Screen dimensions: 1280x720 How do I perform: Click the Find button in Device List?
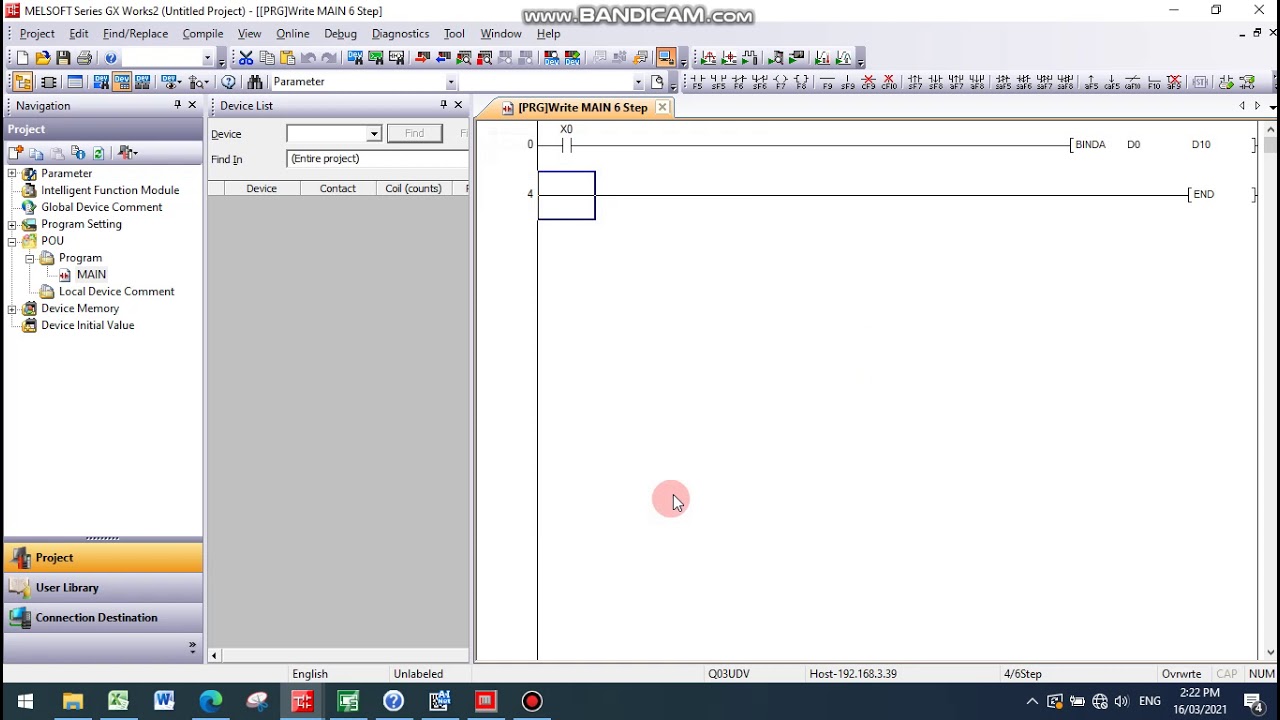pos(414,133)
